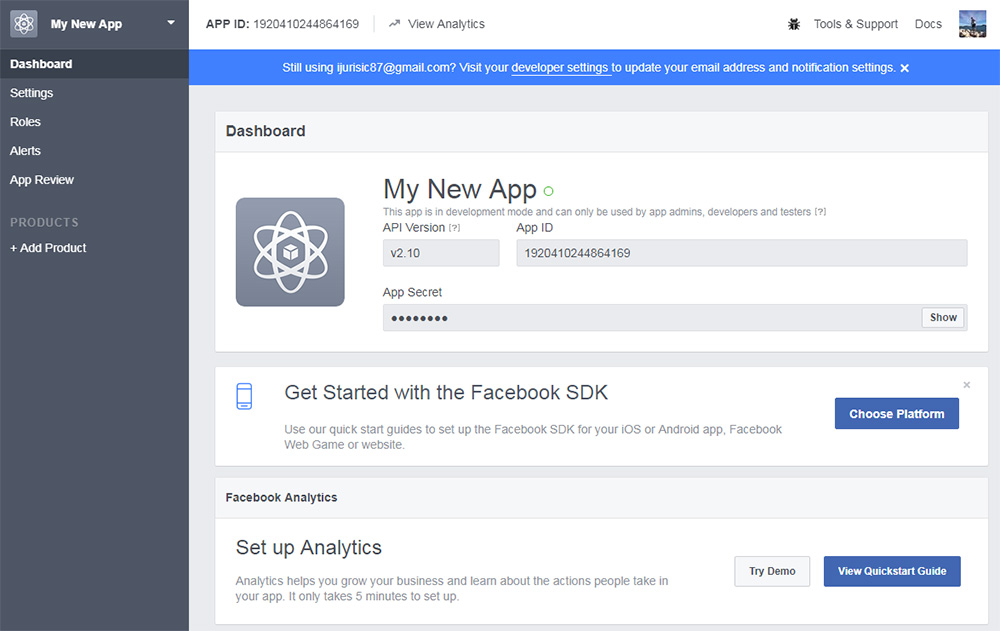The image size is (1000, 631).
Task: Click the View Analytics link
Action: (x=446, y=24)
